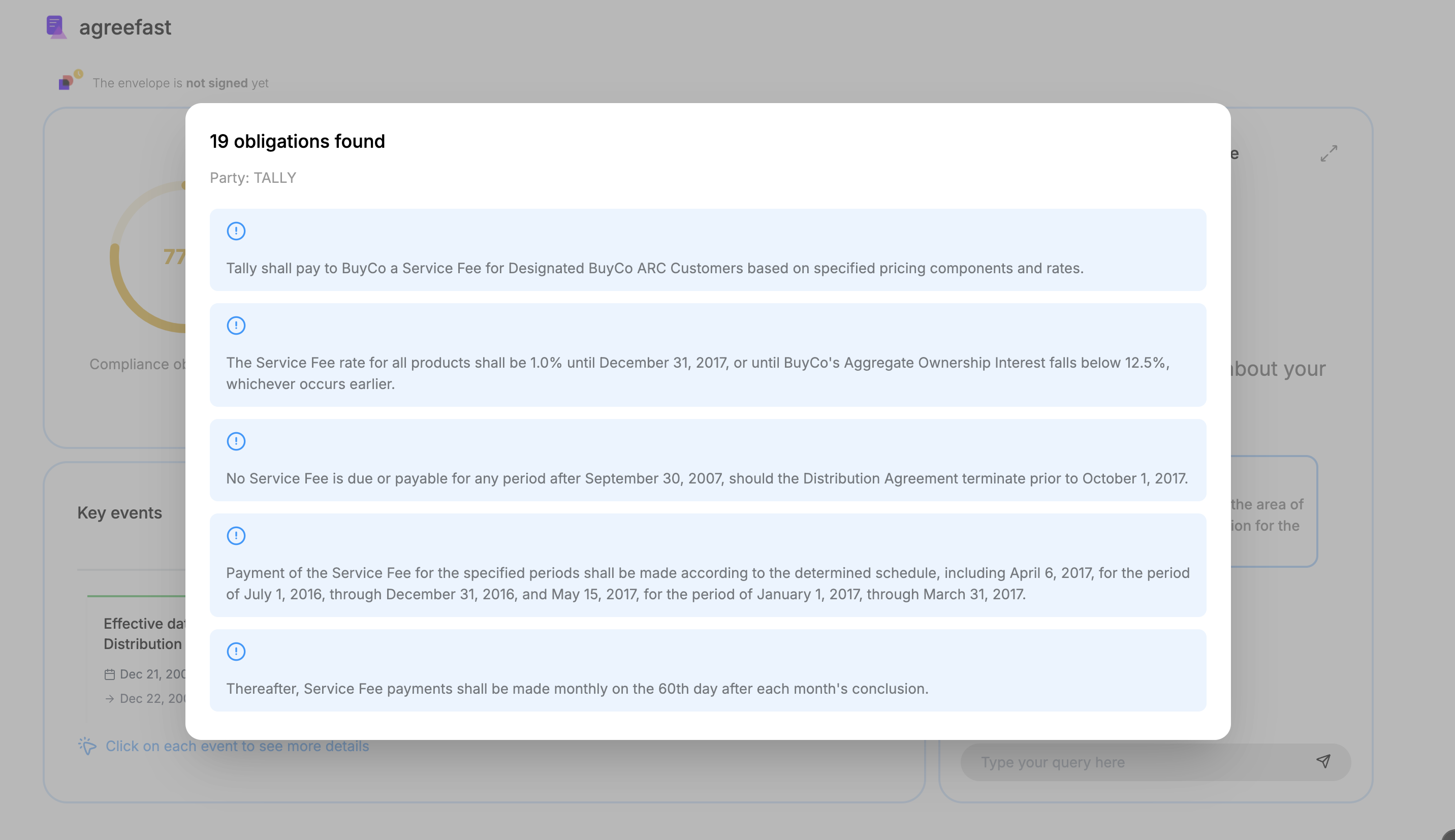
Task: Click the "19 obligations found" heading
Action: coord(297,141)
